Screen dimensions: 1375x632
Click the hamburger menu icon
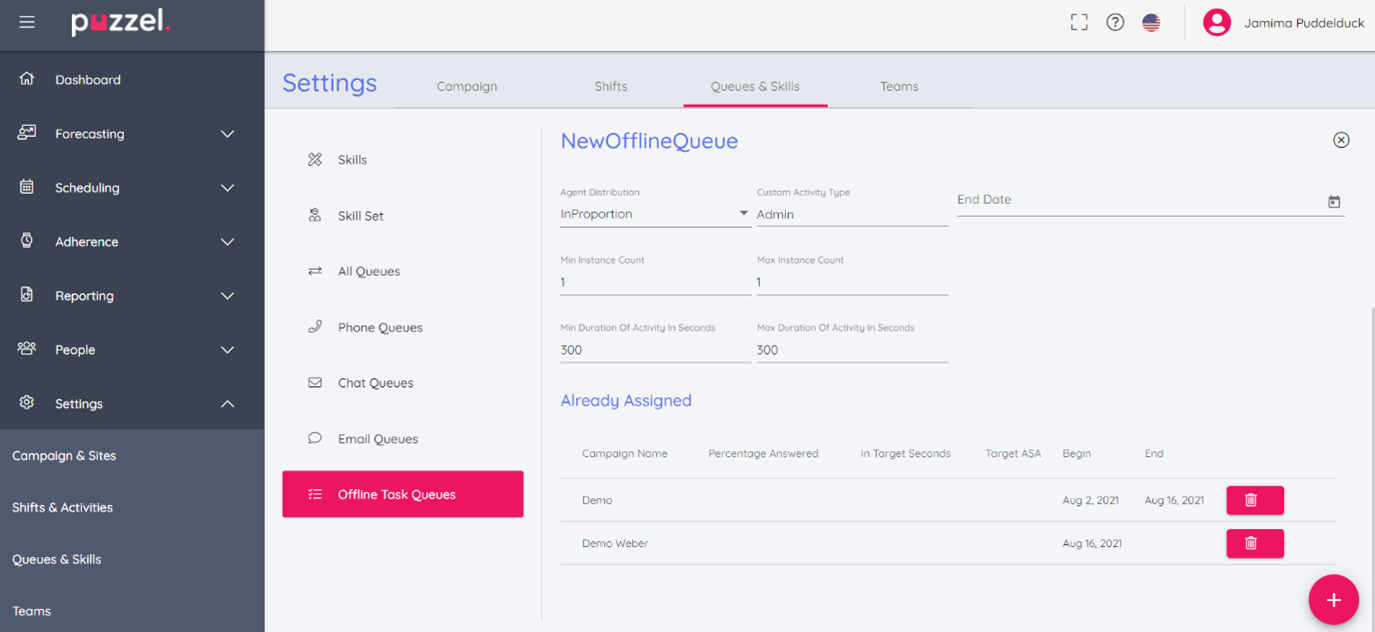pos(27,22)
